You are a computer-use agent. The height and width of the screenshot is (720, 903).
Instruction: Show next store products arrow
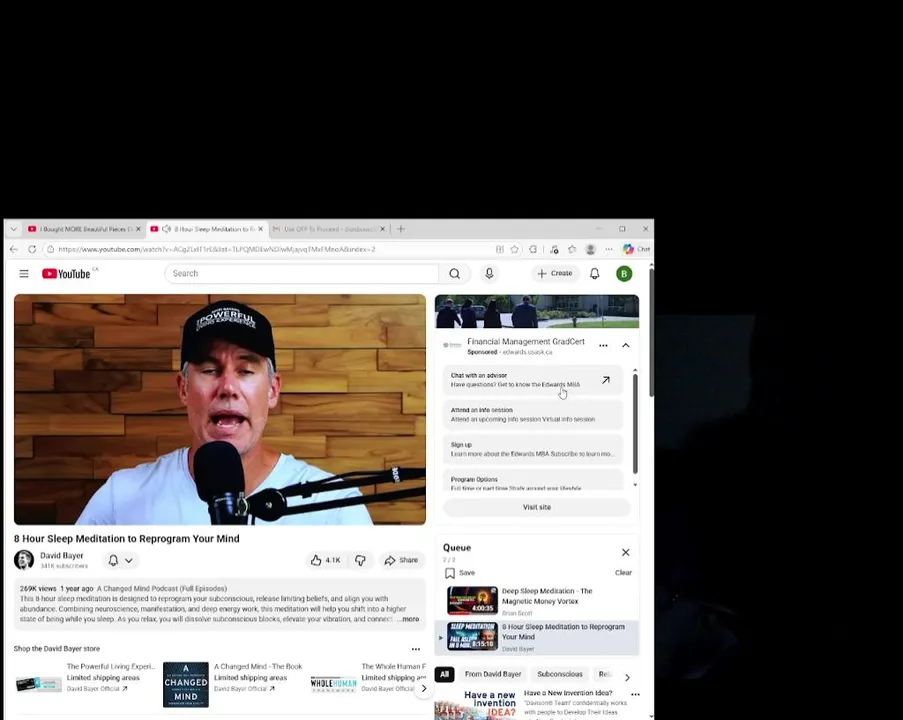pyautogui.click(x=424, y=688)
